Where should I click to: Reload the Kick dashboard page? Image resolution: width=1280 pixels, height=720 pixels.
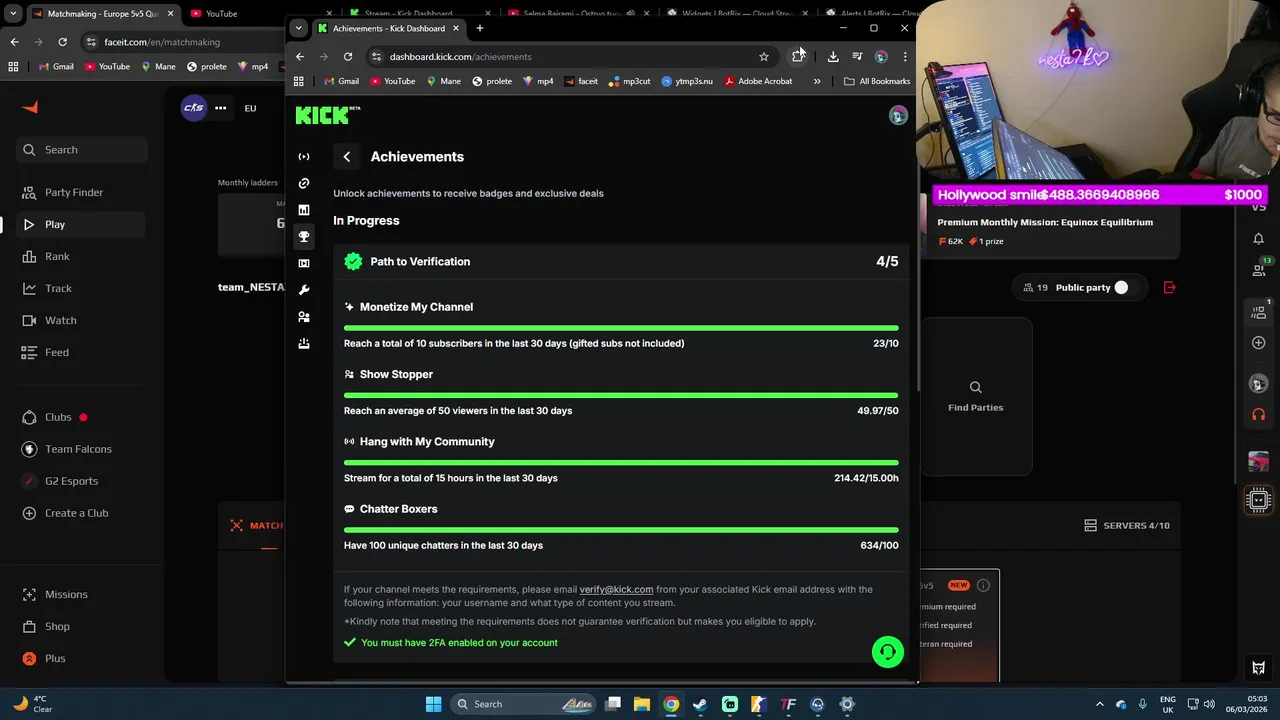coord(348,57)
